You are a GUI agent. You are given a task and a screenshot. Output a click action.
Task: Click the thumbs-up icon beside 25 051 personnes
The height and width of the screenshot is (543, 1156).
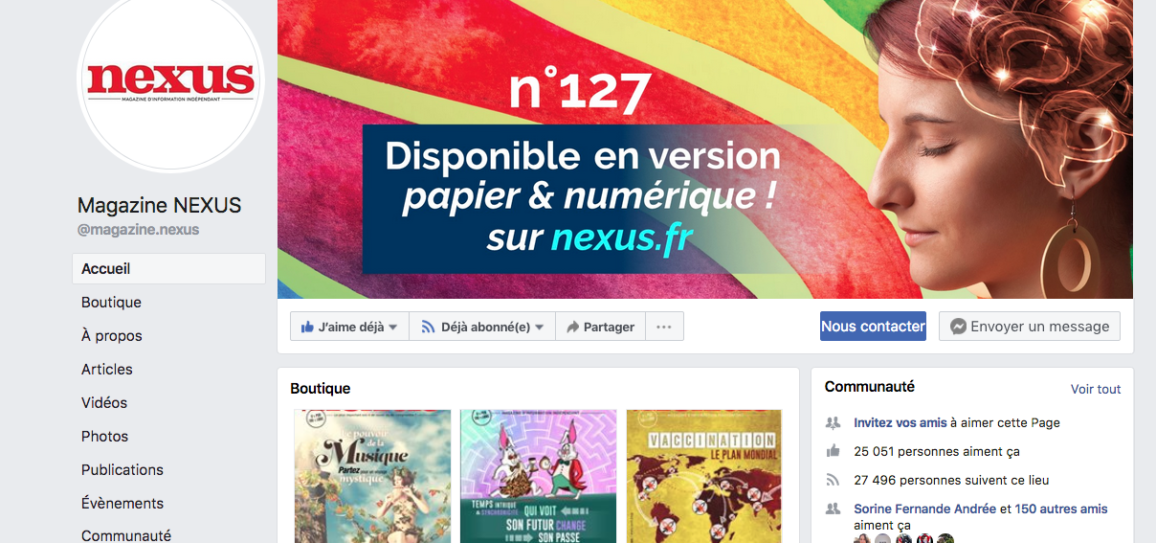833,451
